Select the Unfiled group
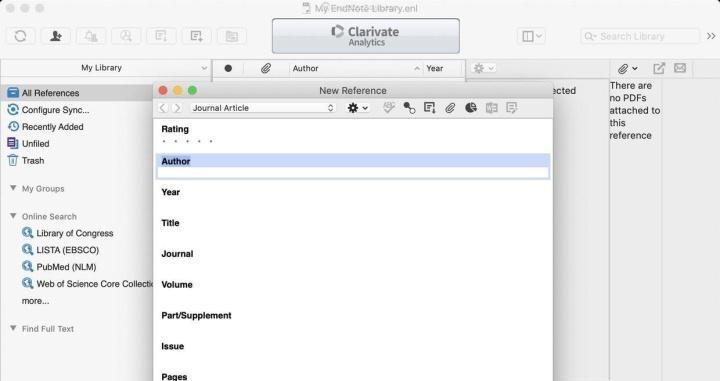 coord(35,144)
